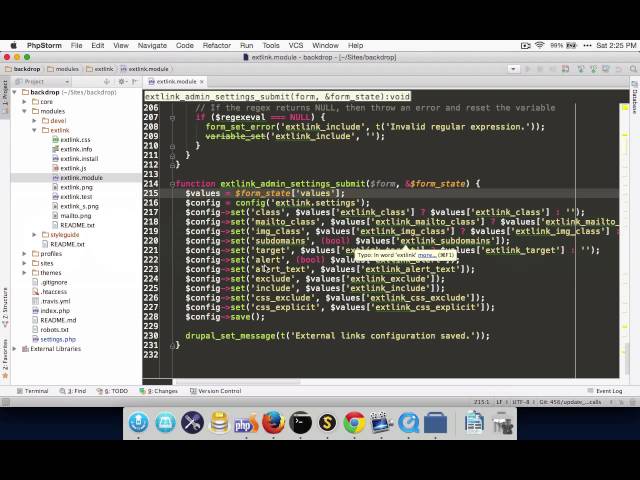The width and height of the screenshot is (640, 480).
Task: Toggle fold marker at line 214 function
Action: coord(172,184)
